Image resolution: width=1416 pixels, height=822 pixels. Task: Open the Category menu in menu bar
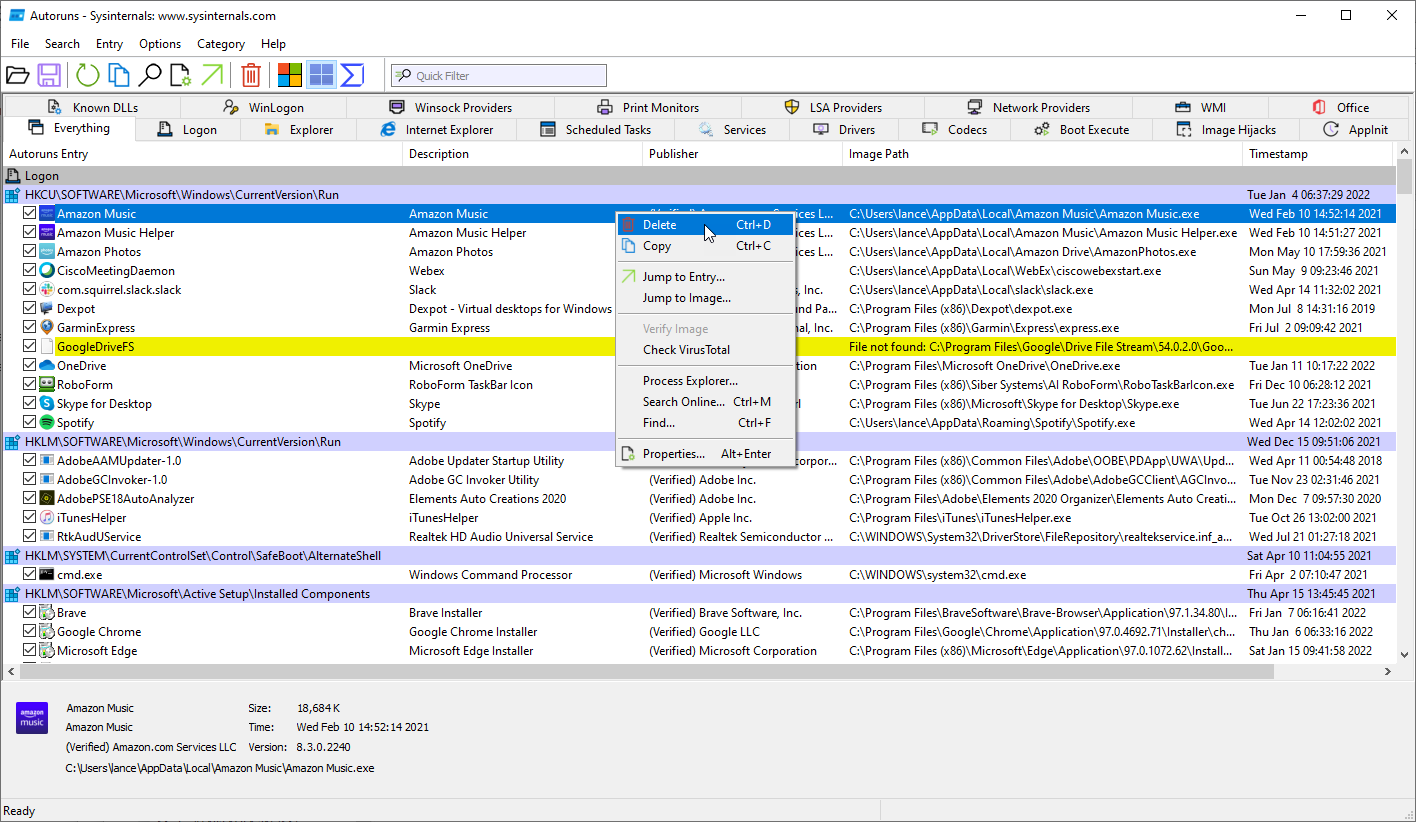(221, 44)
